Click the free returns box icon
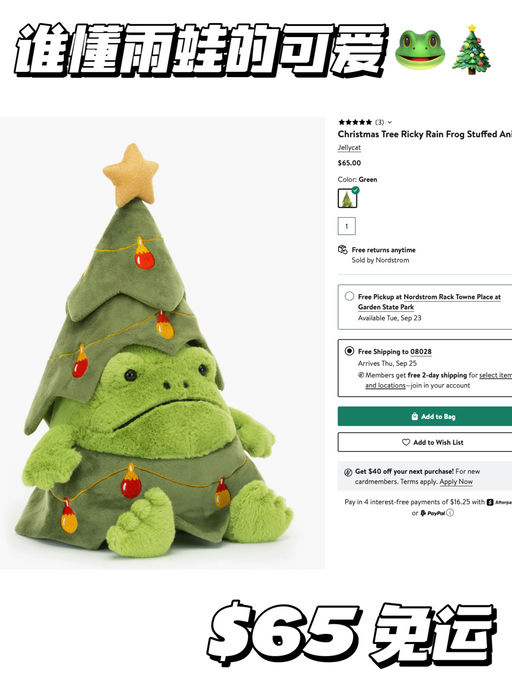This screenshot has width=512, height=683. point(342,250)
